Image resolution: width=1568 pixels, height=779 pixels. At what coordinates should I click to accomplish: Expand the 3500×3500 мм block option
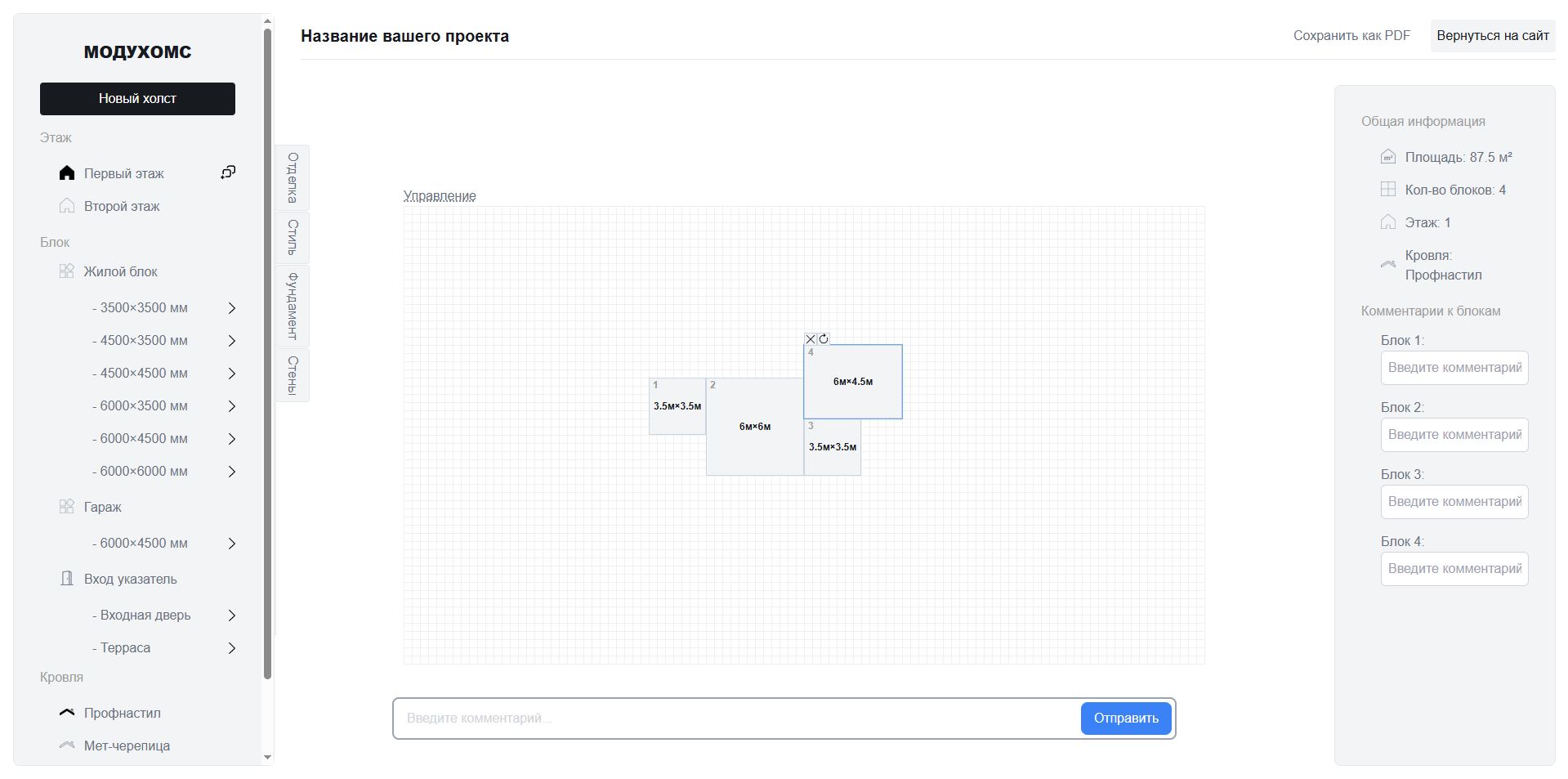(231, 308)
